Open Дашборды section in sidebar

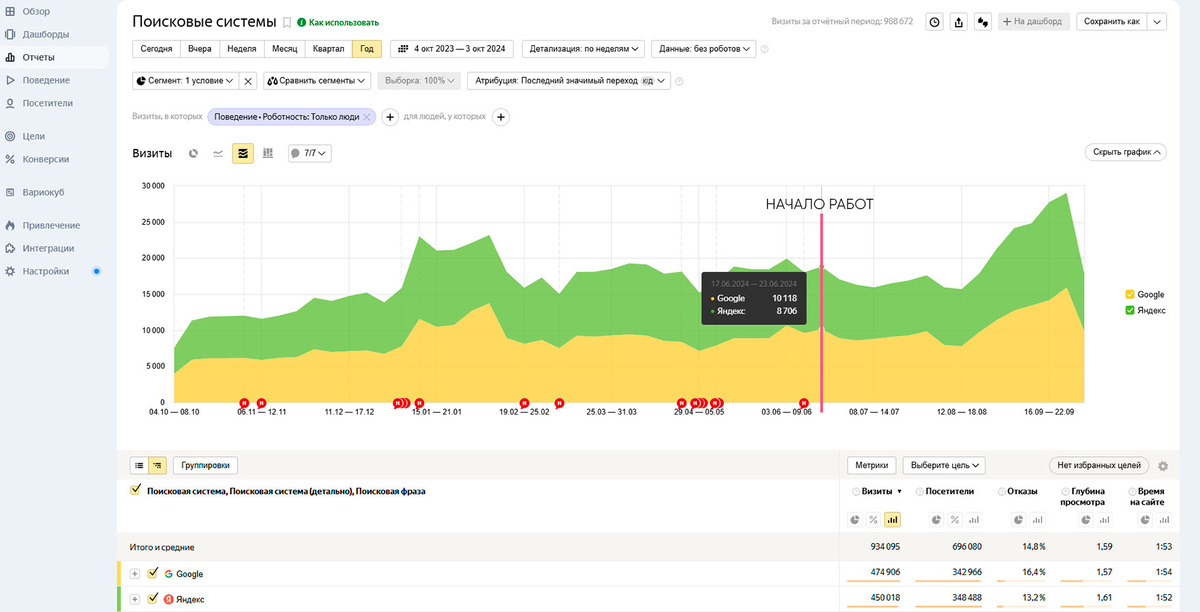(x=45, y=34)
